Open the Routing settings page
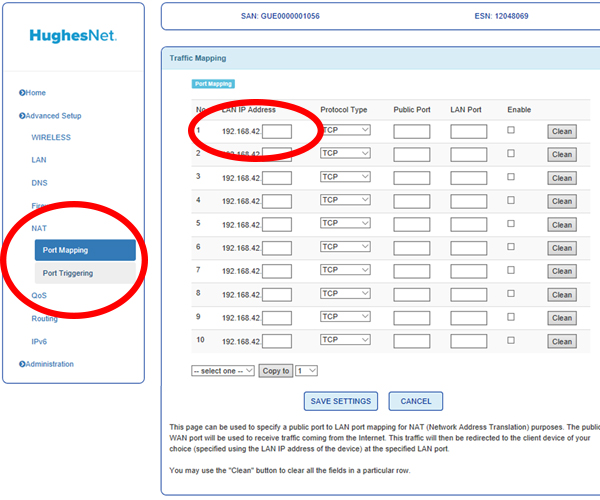The height and width of the screenshot is (500, 600). click(x=44, y=318)
